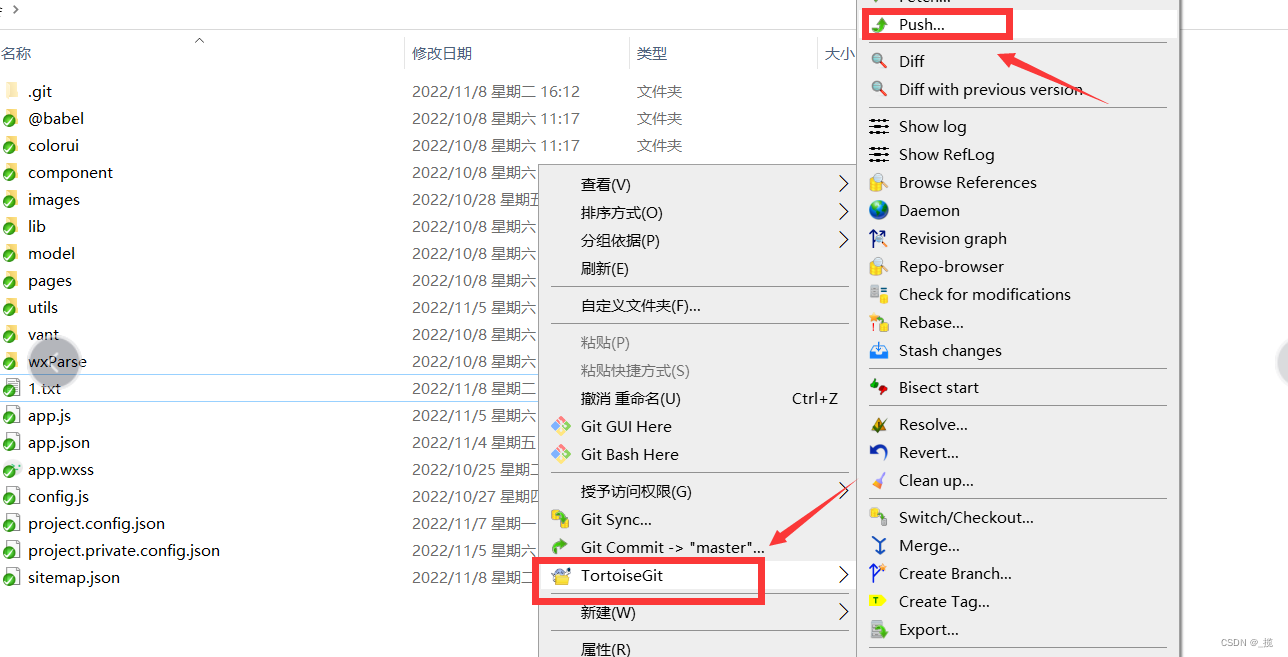Click the Browse References icon

tap(879, 182)
